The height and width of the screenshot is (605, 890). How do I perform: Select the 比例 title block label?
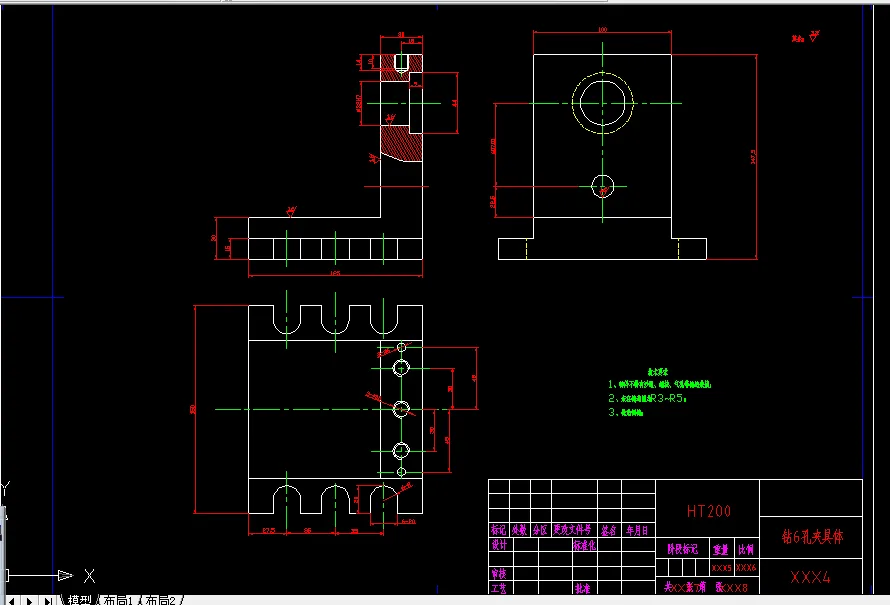(745, 549)
